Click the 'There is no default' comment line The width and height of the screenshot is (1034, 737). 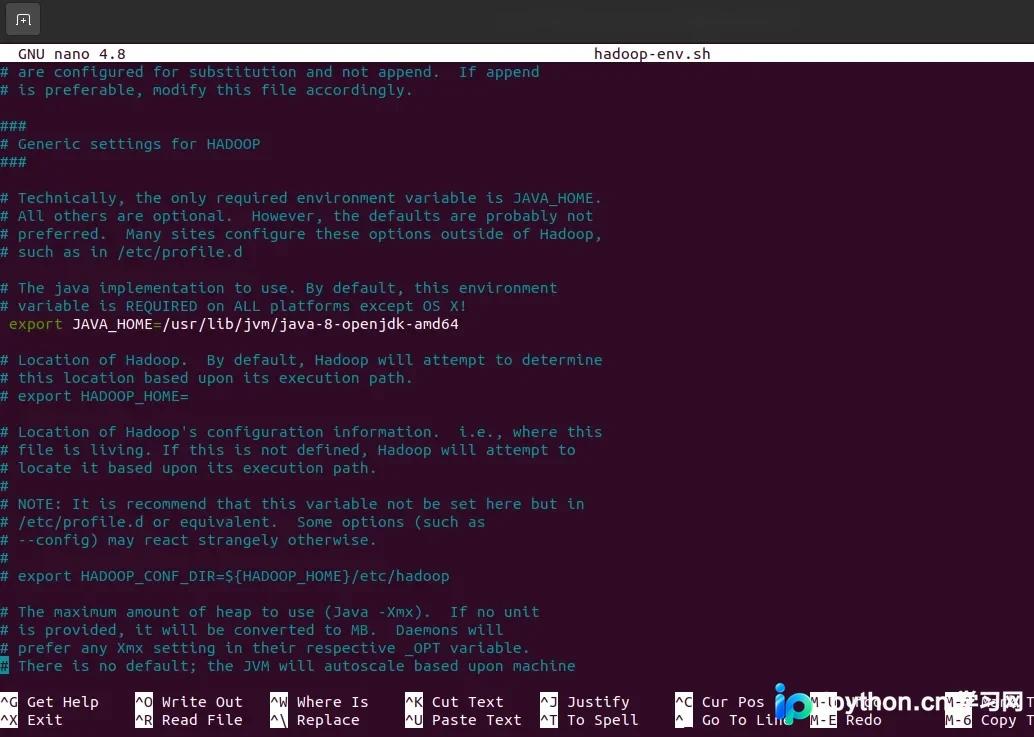pyautogui.click(x=288, y=666)
